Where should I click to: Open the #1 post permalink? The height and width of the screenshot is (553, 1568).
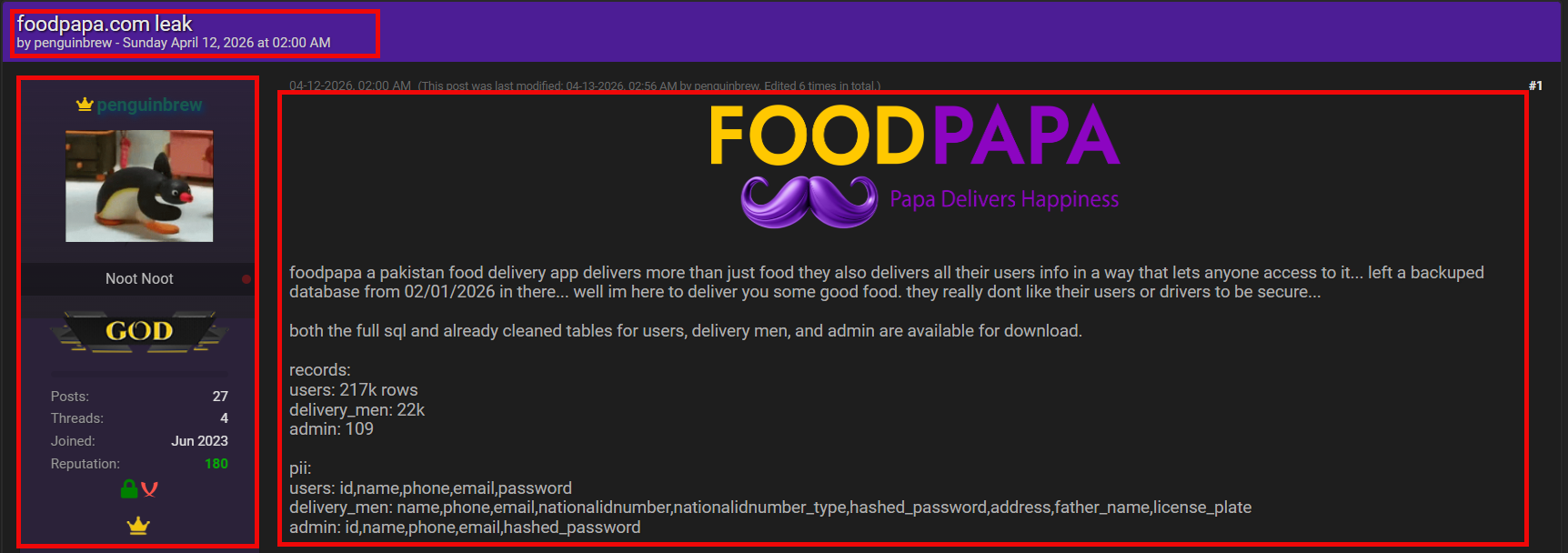1535,85
